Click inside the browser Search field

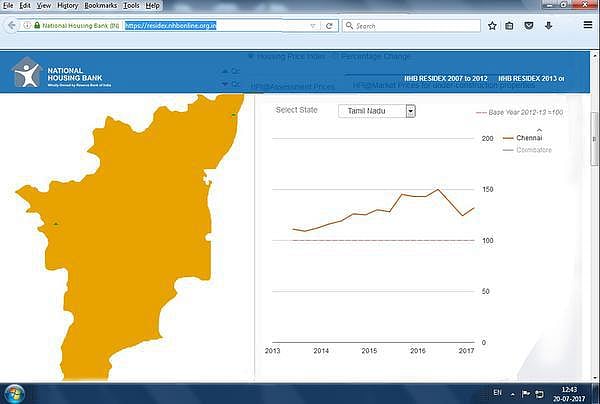[x=410, y=25]
